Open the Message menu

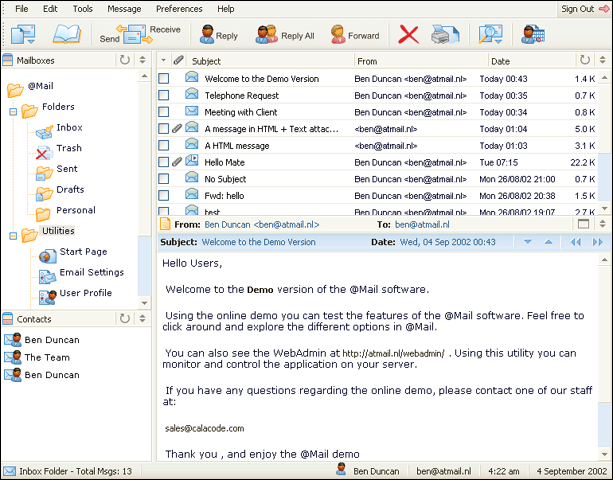[124, 9]
